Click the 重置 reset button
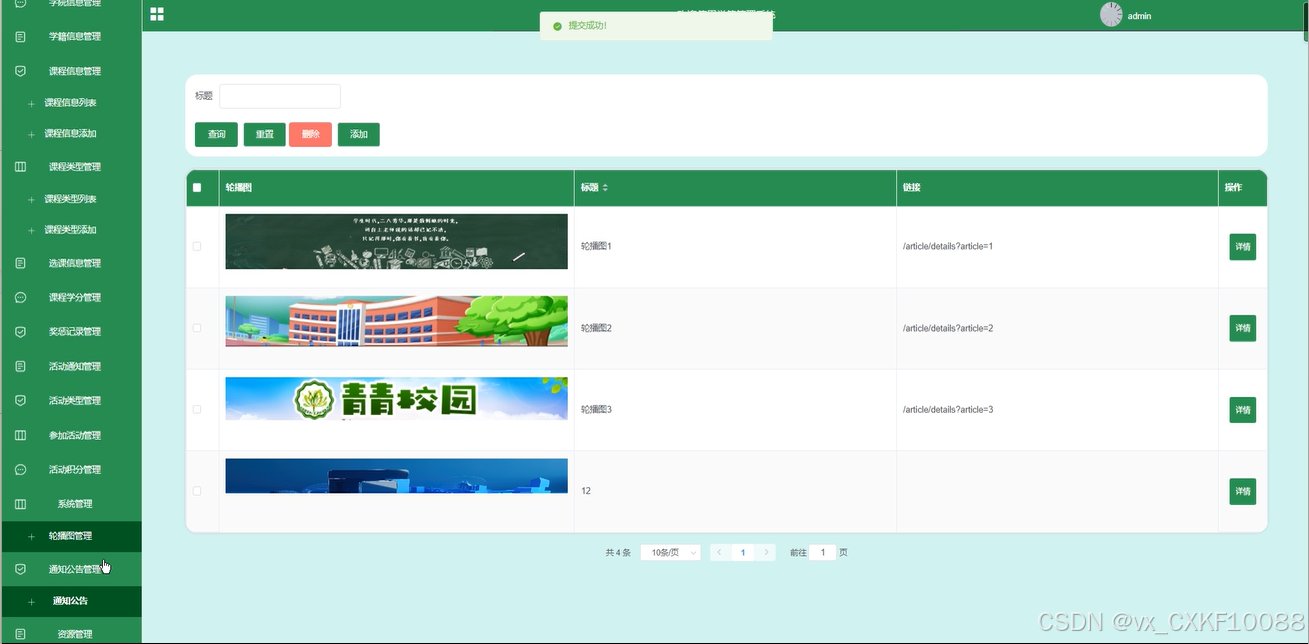This screenshot has width=1309, height=644. coord(265,134)
